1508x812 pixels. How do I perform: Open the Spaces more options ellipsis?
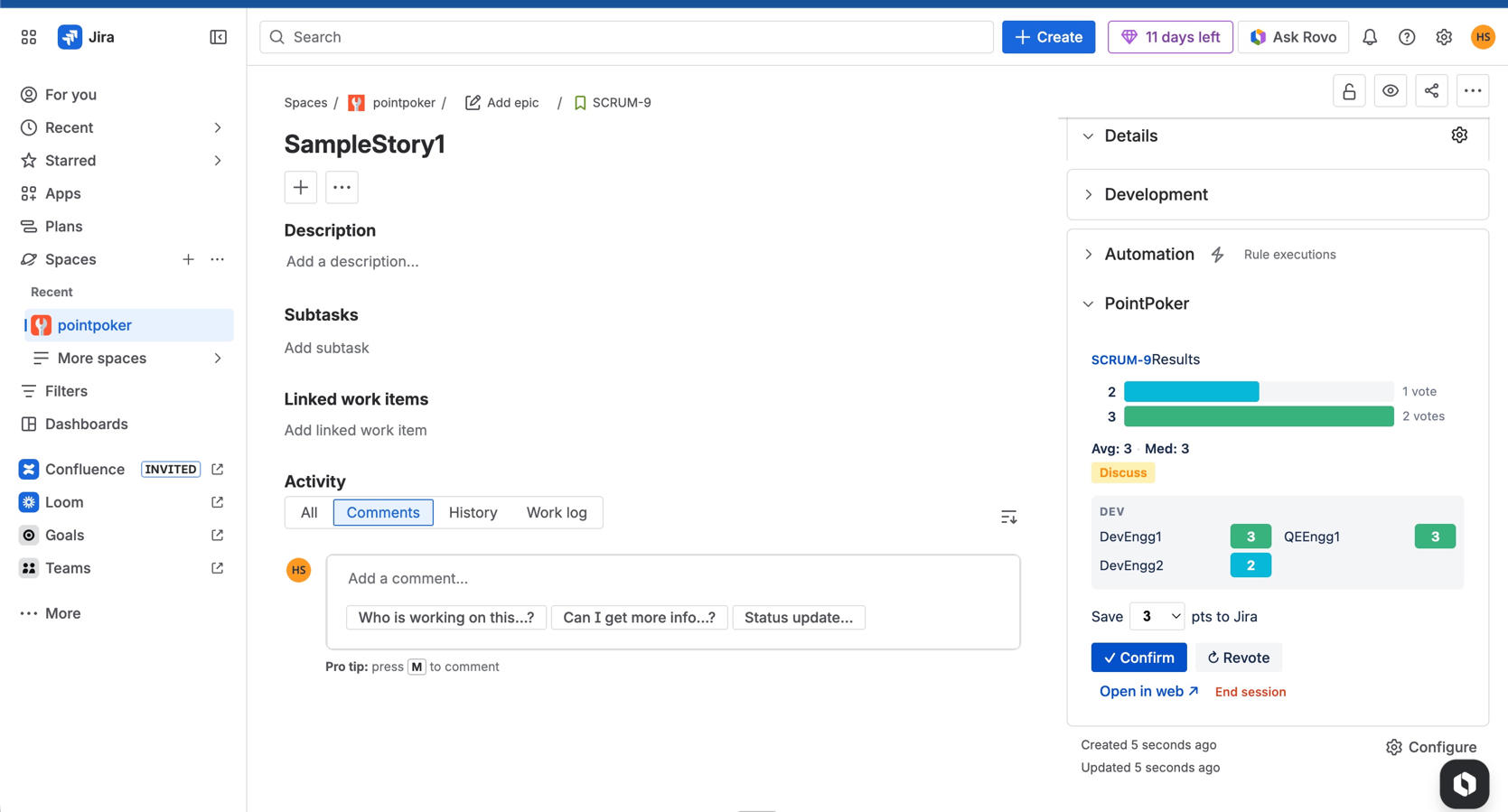click(218, 259)
